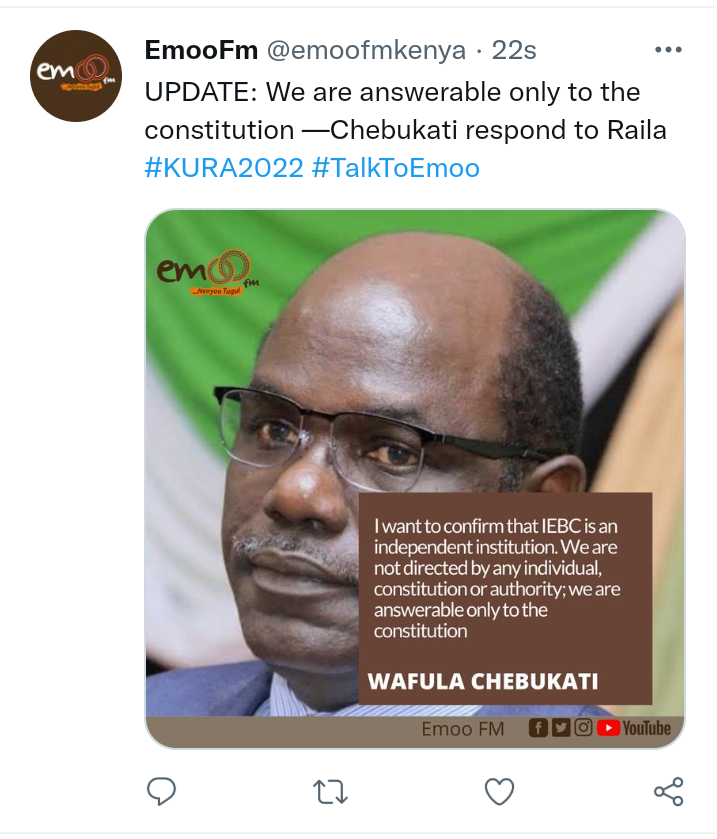The height and width of the screenshot is (839, 717).
Task: Open the 22s timestamp link
Action: pyautogui.click(x=514, y=50)
